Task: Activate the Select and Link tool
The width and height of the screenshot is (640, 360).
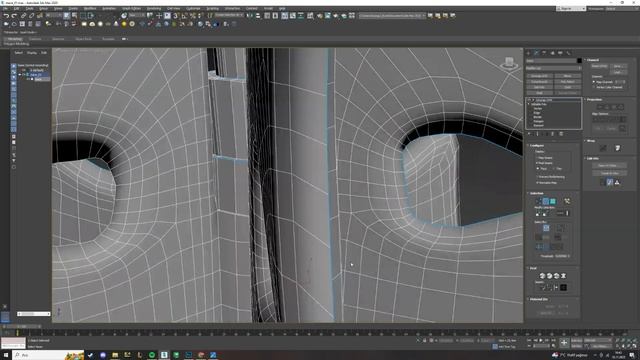Action: click(23, 16)
